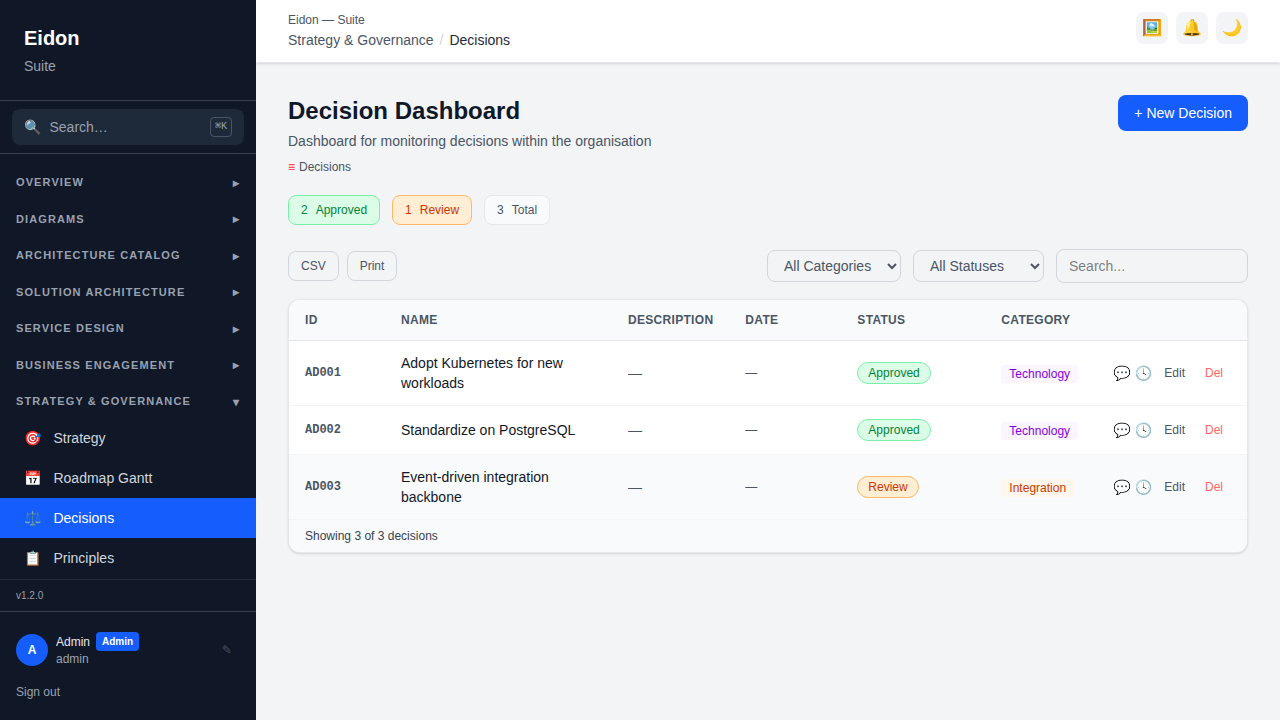The image size is (1280, 720).
Task: Click Strategy & Governance breadcrumb
Action: [x=360, y=40]
